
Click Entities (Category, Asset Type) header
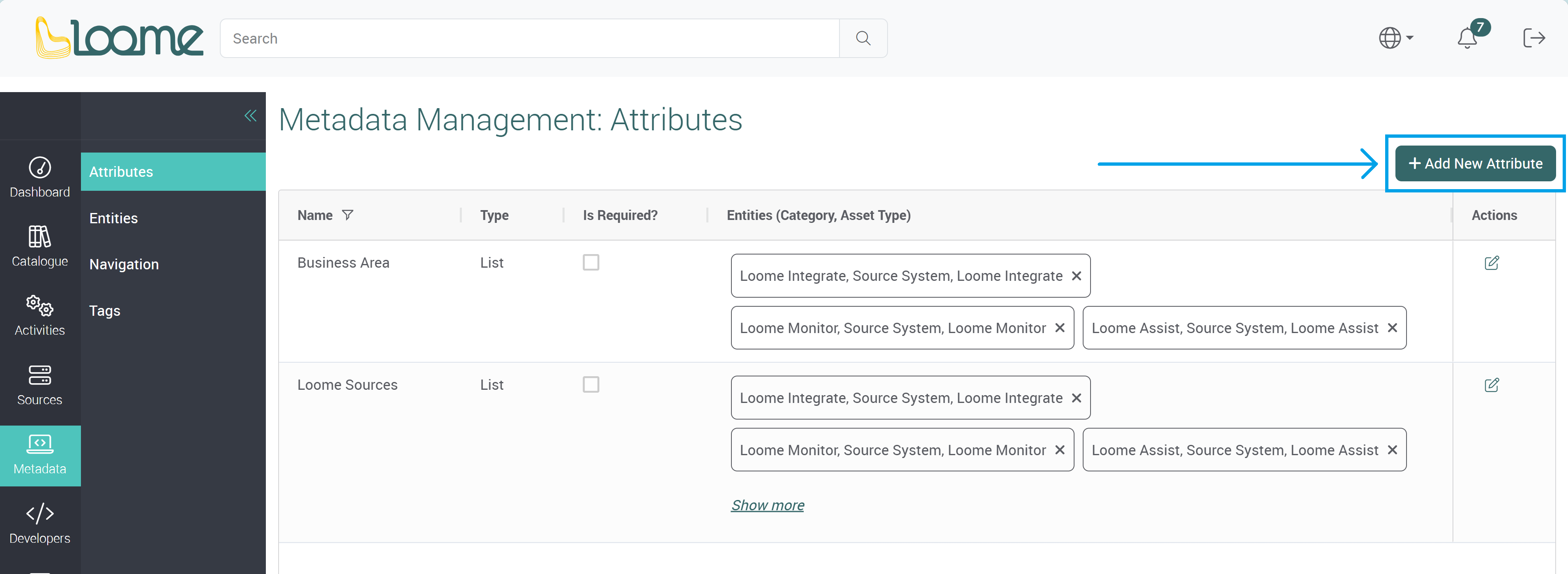pyautogui.click(x=818, y=215)
